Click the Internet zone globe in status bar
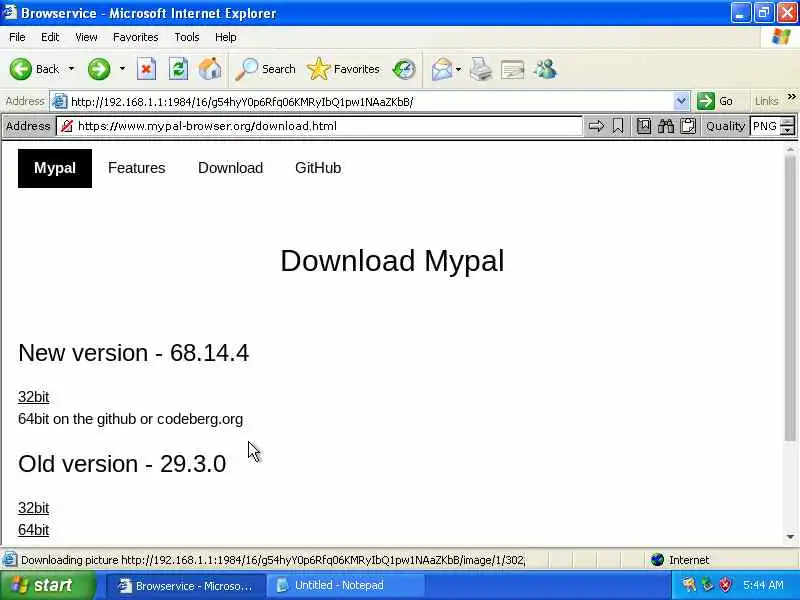The width and height of the screenshot is (800, 600). (657, 560)
